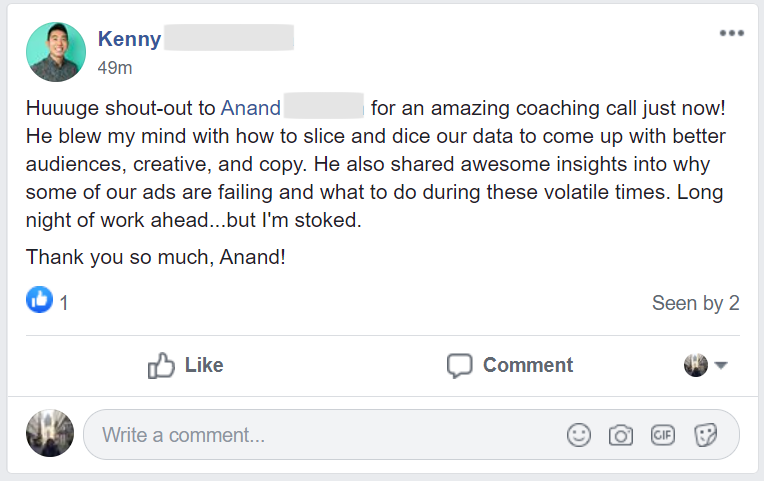Click your avatar beside the comment box
764x481 pixels.
50,434
